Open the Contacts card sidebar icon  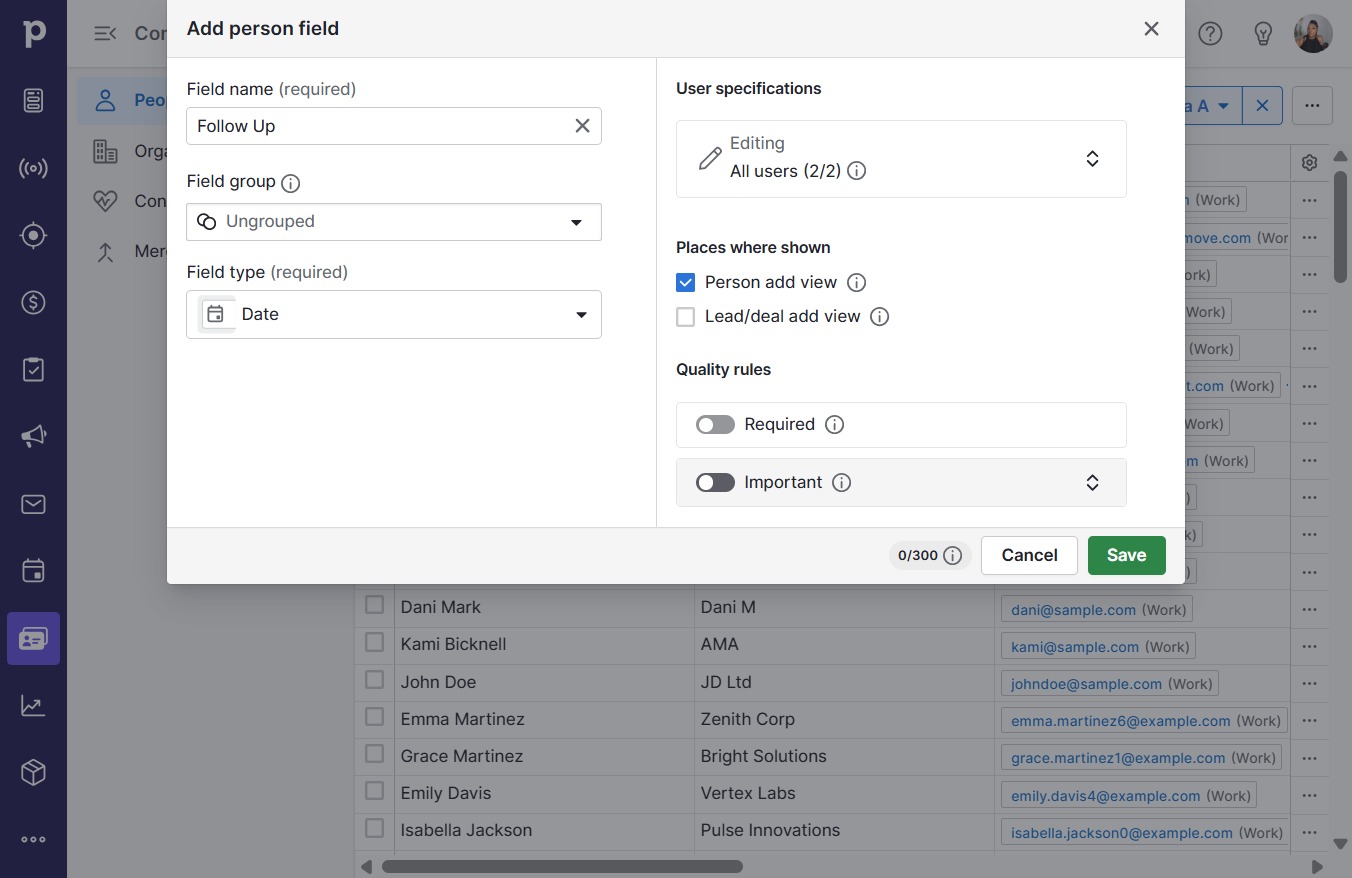click(x=33, y=638)
